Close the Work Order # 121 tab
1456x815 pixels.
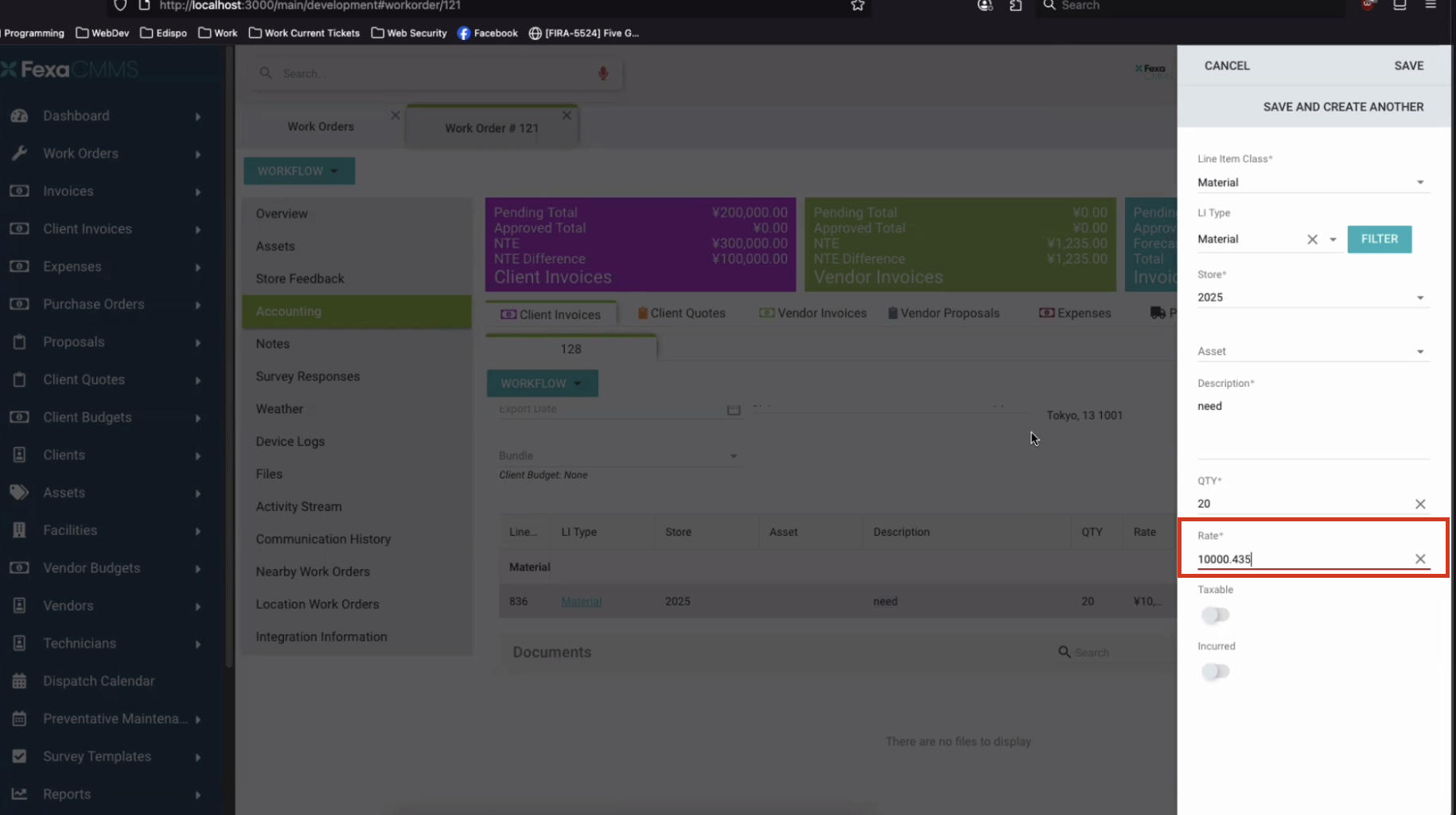(x=566, y=115)
